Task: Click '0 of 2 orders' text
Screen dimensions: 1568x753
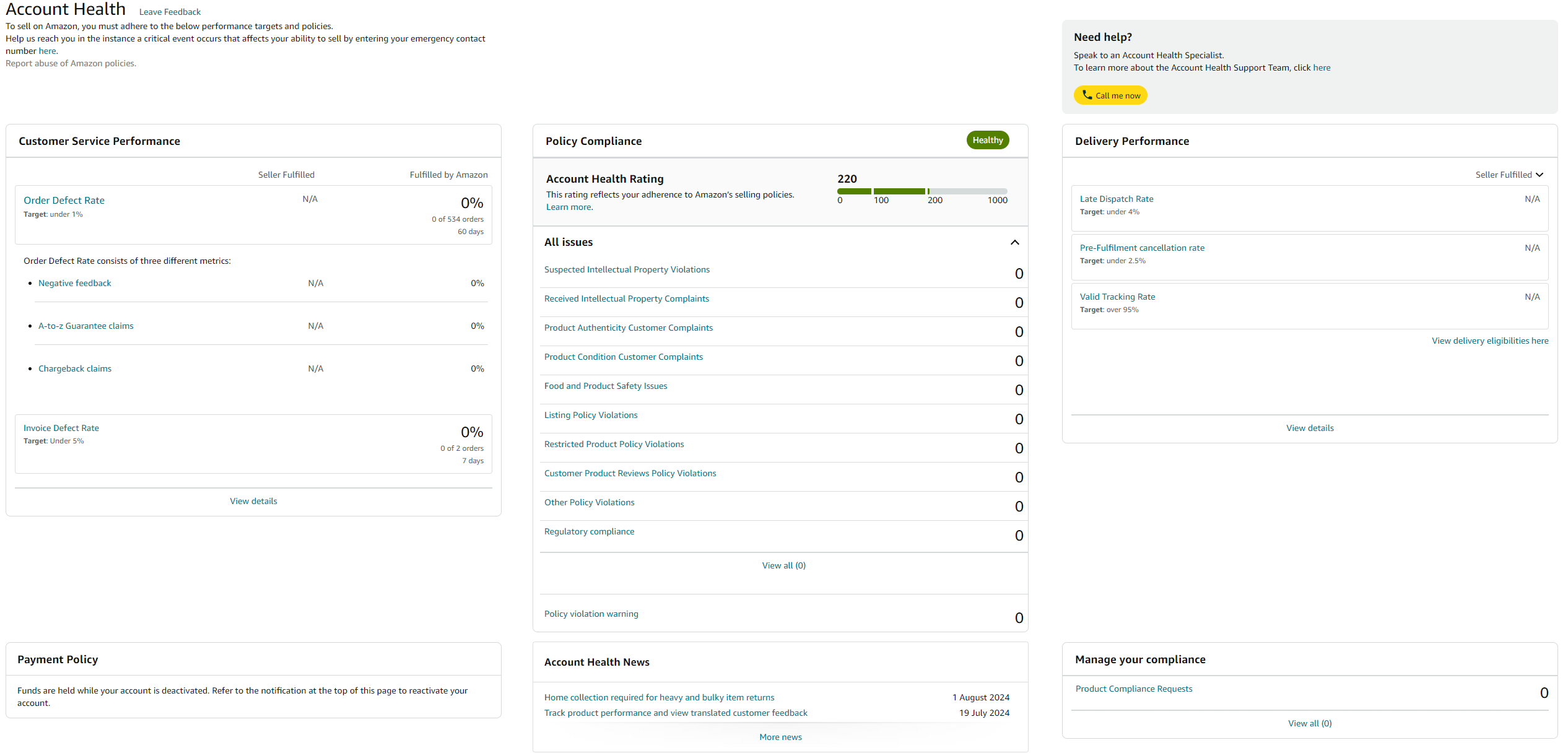Action: click(462, 448)
